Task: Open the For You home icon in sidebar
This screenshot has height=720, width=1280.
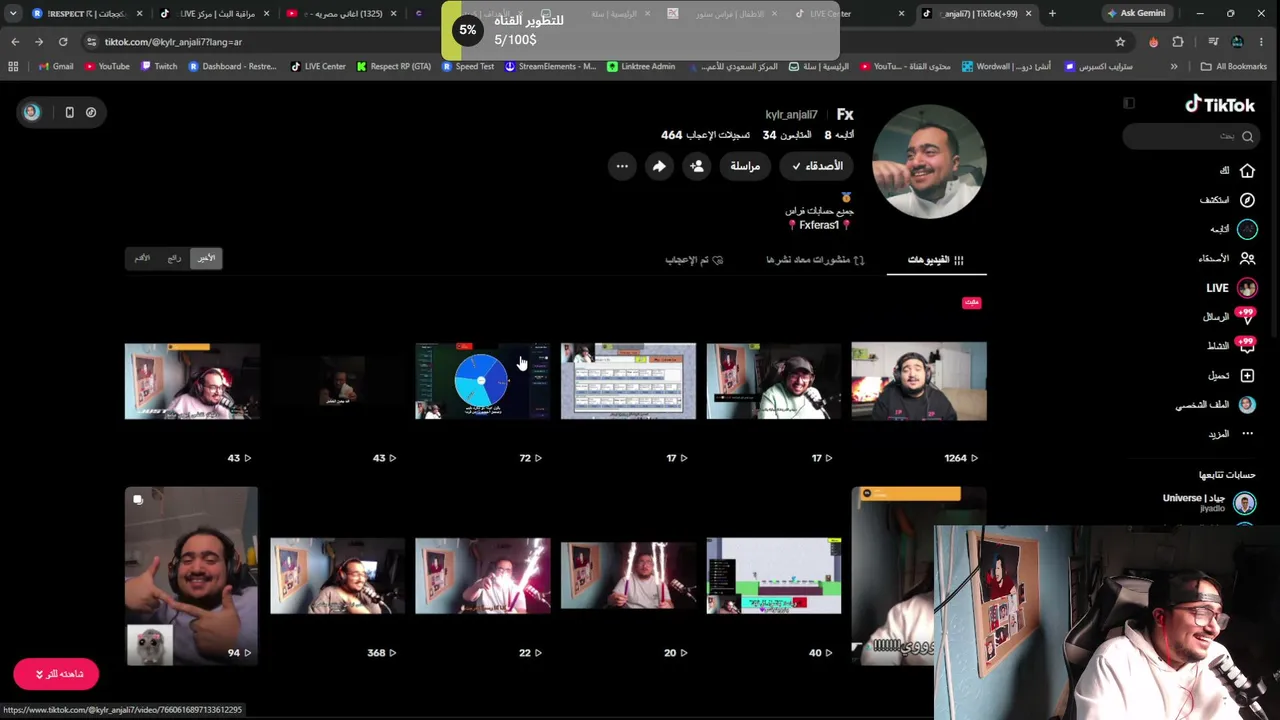Action: coord(1247,171)
